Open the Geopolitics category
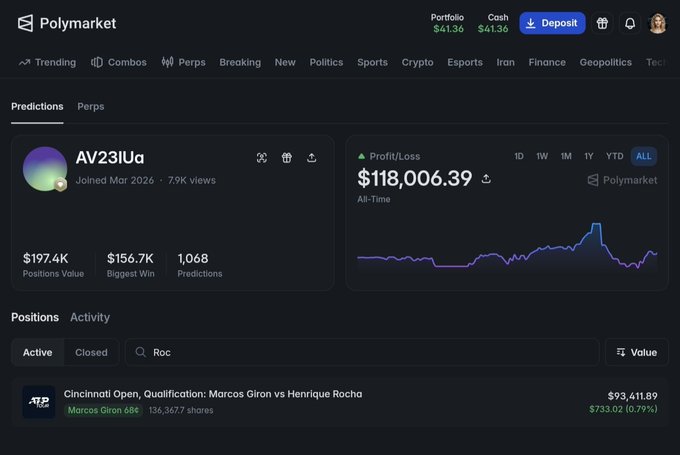 click(x=605, y=62)
